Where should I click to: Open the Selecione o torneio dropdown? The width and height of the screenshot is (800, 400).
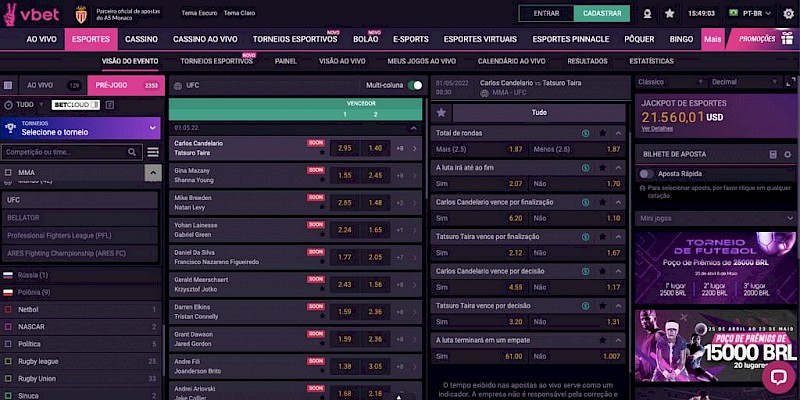[x=81, y=128]
